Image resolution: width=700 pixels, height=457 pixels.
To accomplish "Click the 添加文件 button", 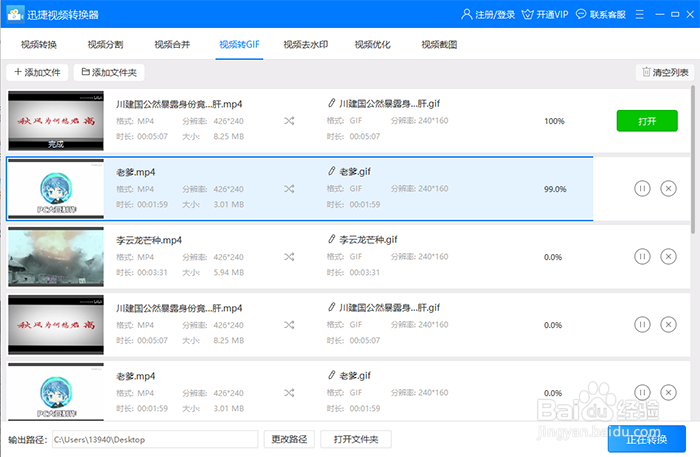I will click(37, 72).
